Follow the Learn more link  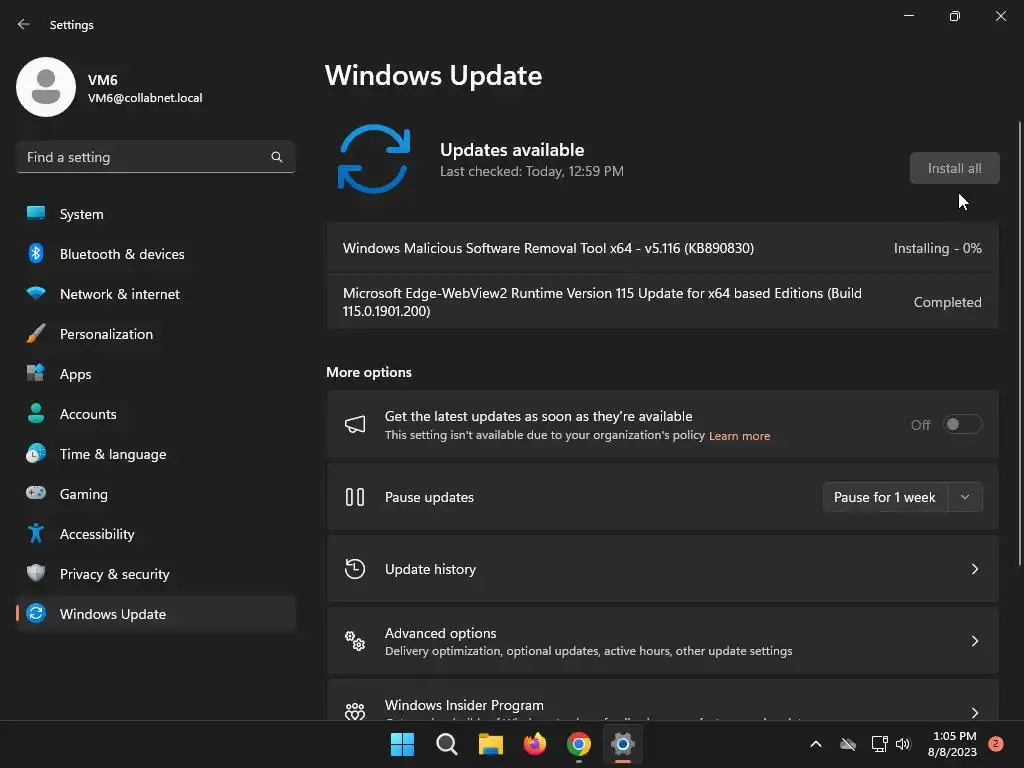tap(739, 436)
